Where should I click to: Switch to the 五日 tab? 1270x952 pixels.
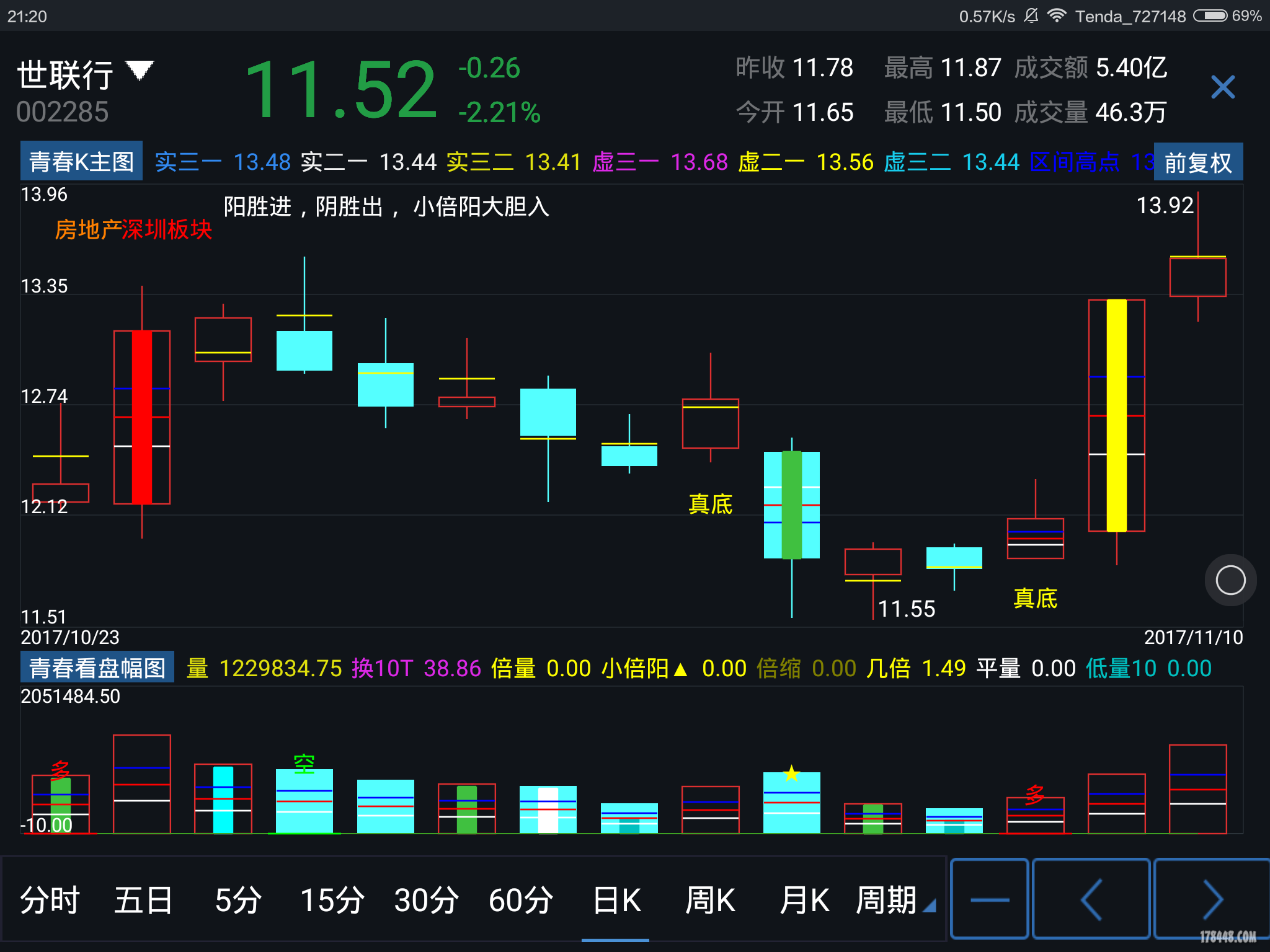click(x=143, y=900)
